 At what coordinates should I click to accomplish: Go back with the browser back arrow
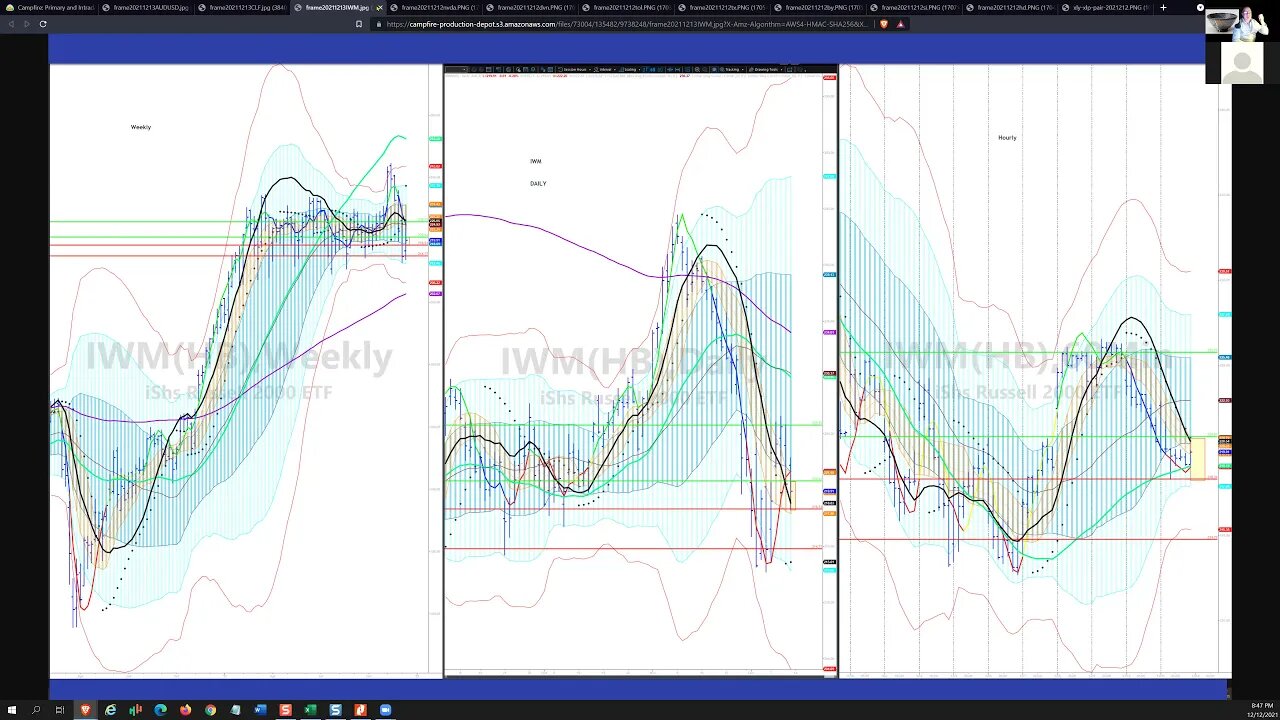(13, 23)
